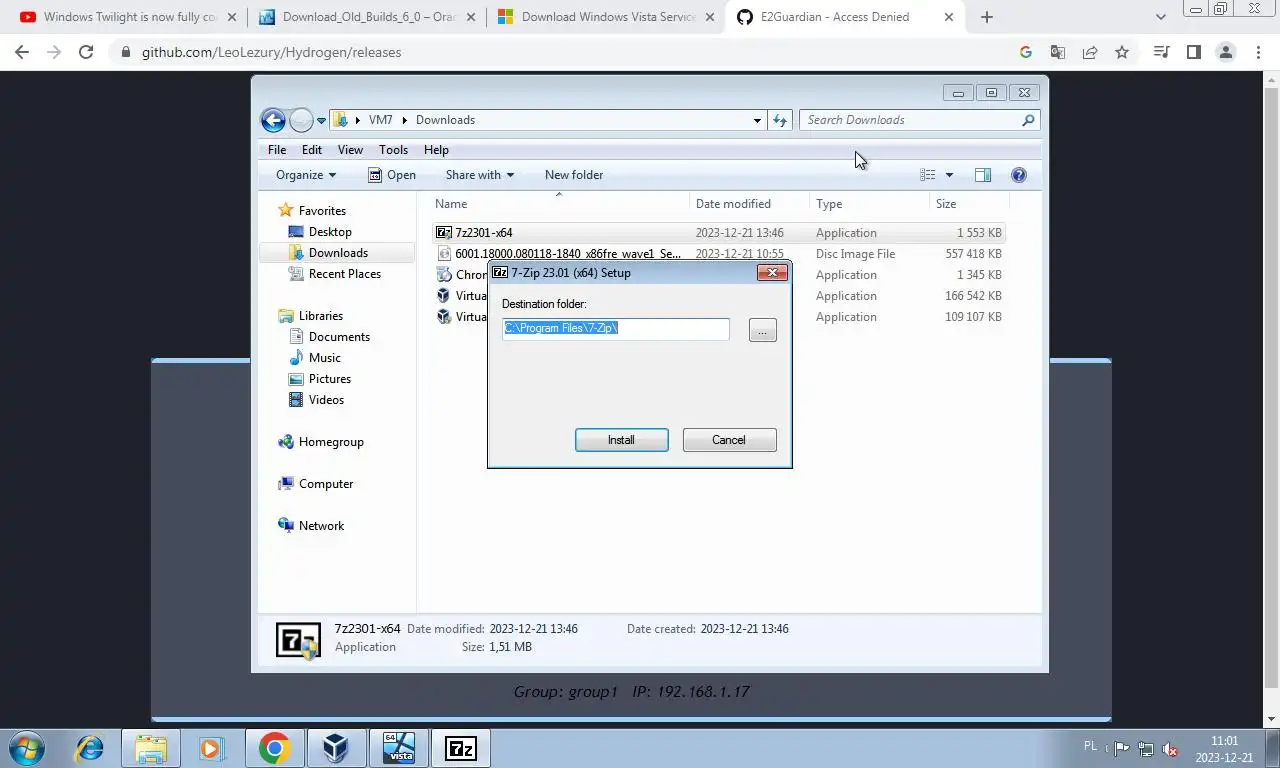The width and height of the screenshot is (1280, 768).
Task: Expand the address bar history dropdown
Action: 757,120
